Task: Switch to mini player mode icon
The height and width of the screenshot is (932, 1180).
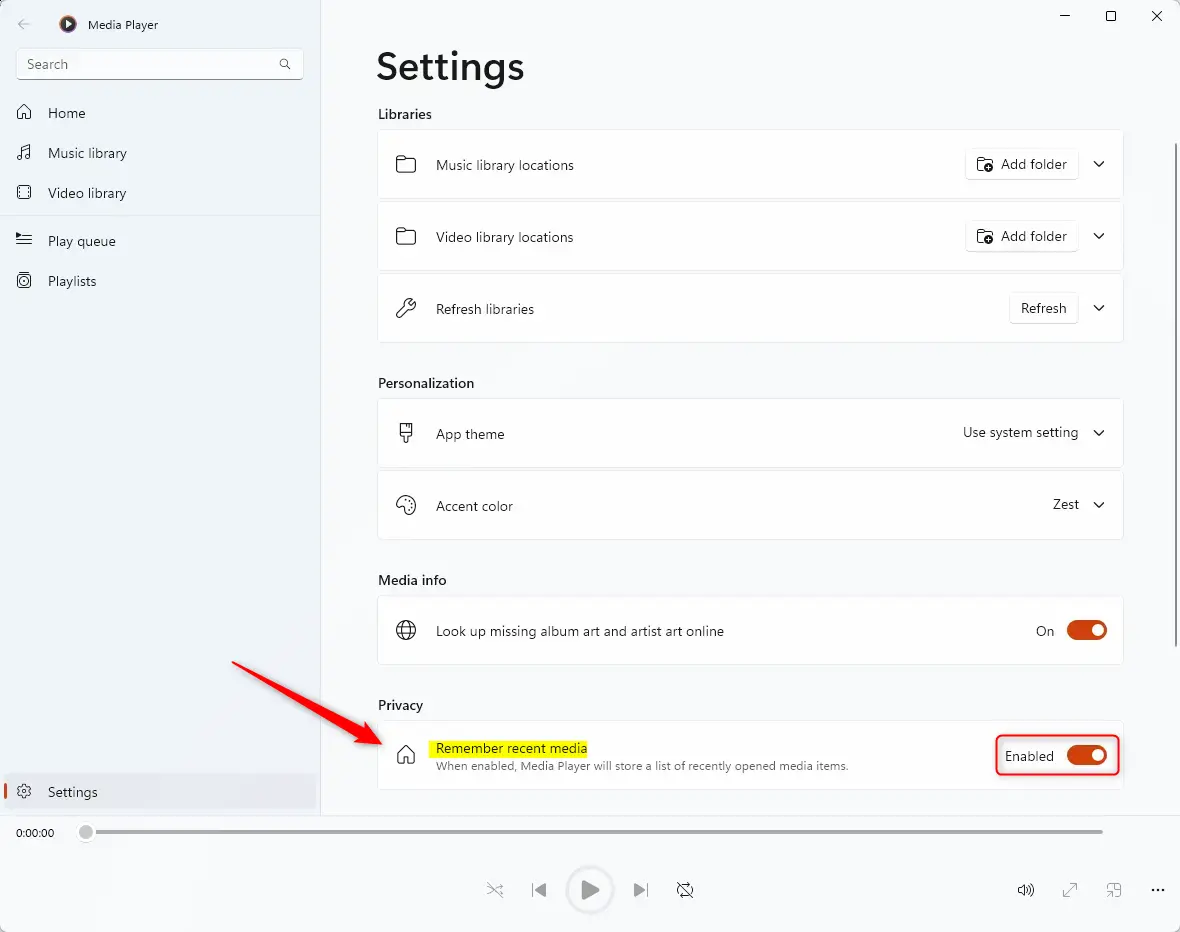Action: coord(1113,889)
